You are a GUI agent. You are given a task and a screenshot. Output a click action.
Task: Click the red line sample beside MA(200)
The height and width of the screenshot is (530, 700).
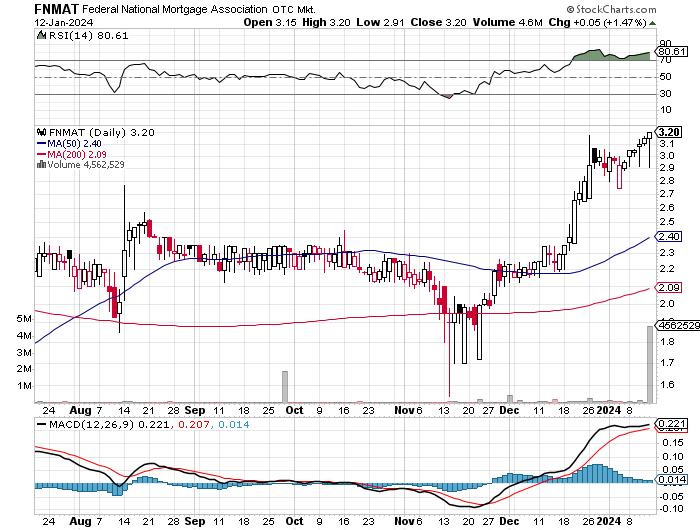(42, 154)
